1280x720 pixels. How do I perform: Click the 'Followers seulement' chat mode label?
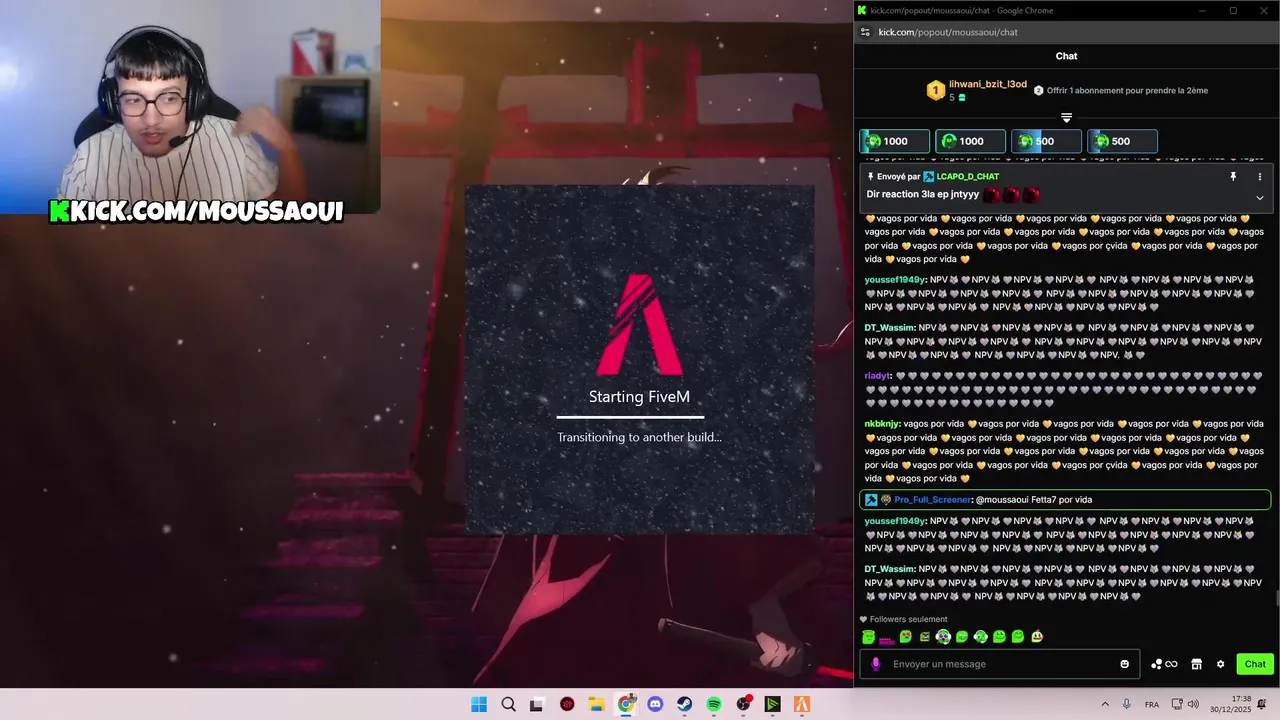(x=908, y=619)
